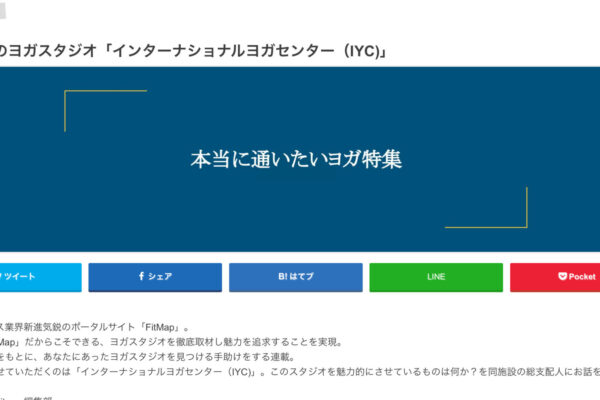This screenshot has width=600, height=400.
Task: Click the Facebook 'f' icon
Action: [141, 277]
